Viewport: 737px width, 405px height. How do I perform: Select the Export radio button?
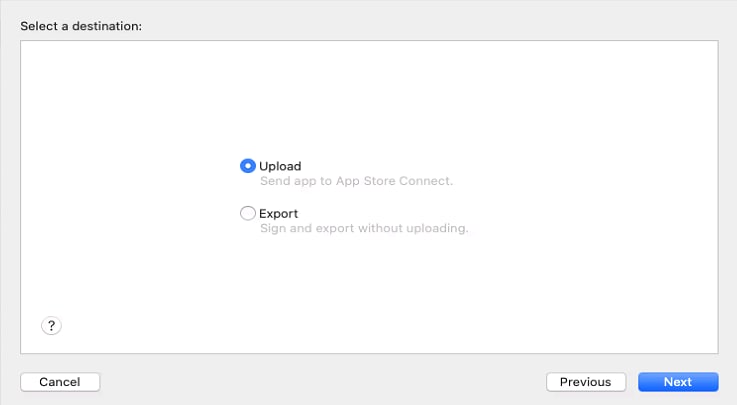point(248,213)
